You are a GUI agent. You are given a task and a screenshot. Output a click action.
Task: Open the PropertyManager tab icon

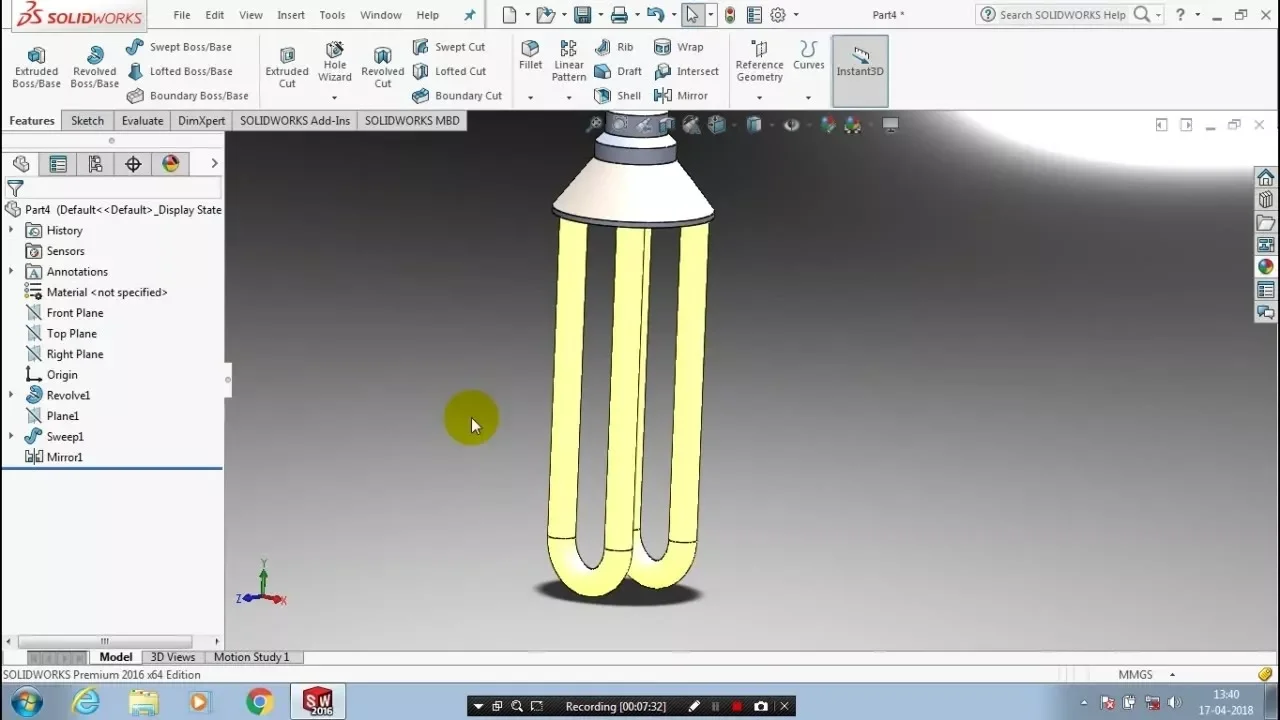[x=58, y=164]
